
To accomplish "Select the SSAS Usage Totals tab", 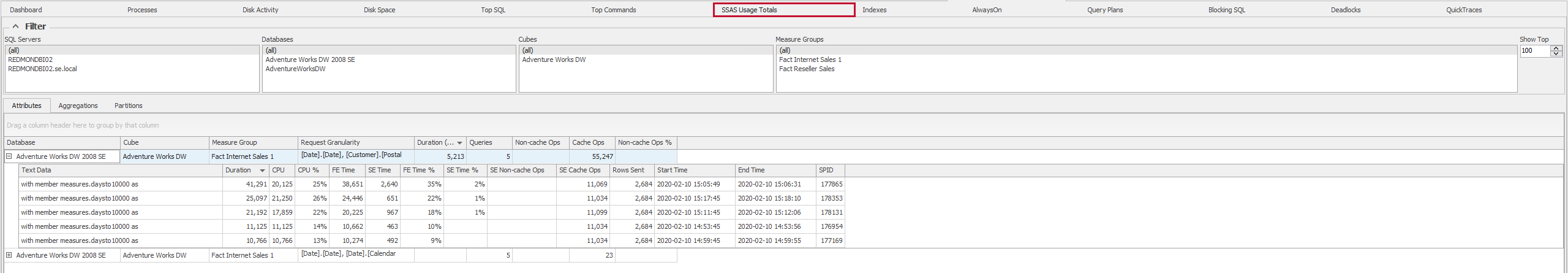I will tap(783, 10).
